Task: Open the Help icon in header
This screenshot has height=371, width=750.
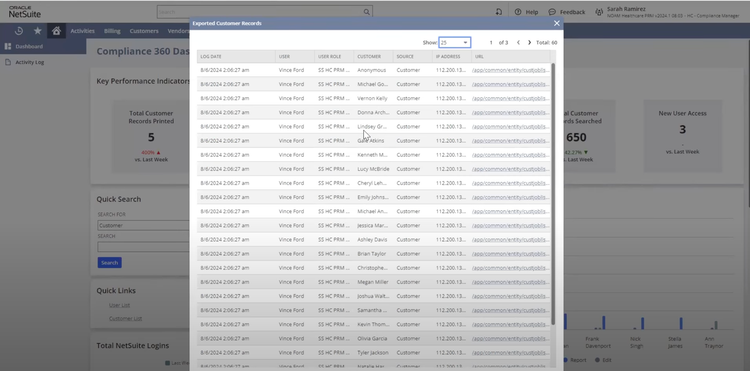Action: (x=518, y=12)
